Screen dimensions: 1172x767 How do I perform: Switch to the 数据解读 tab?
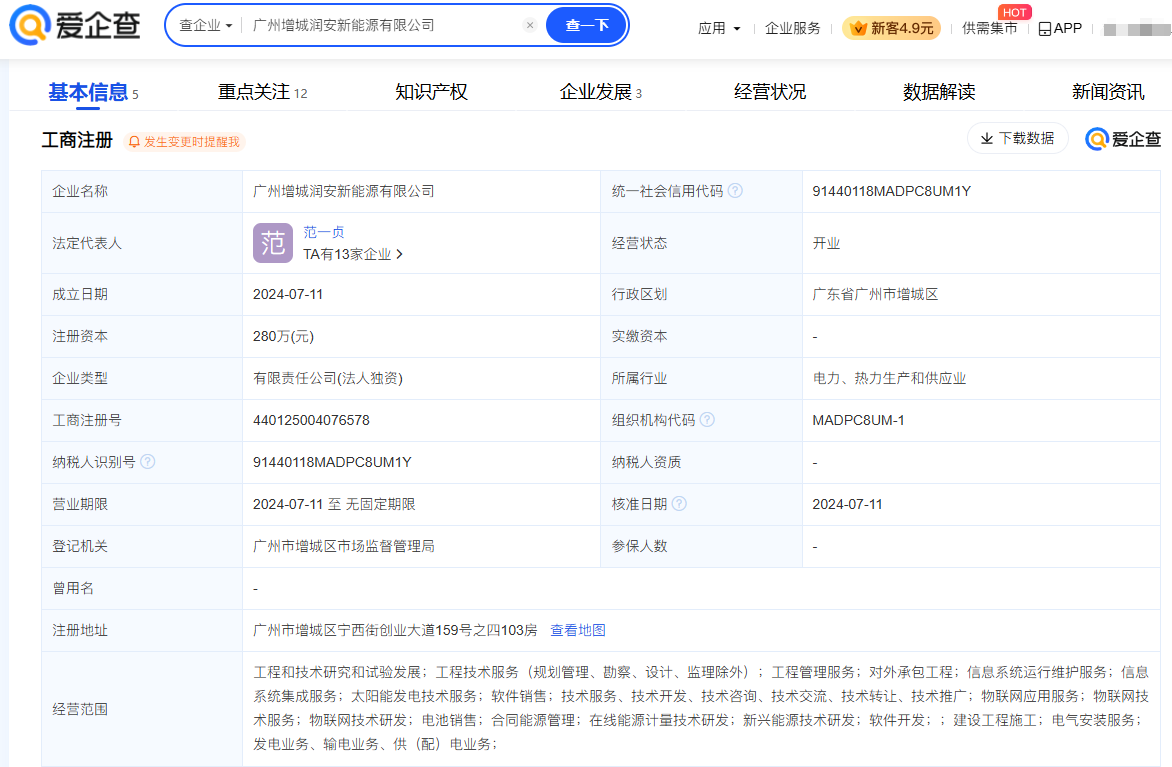(x=939, y=93)
